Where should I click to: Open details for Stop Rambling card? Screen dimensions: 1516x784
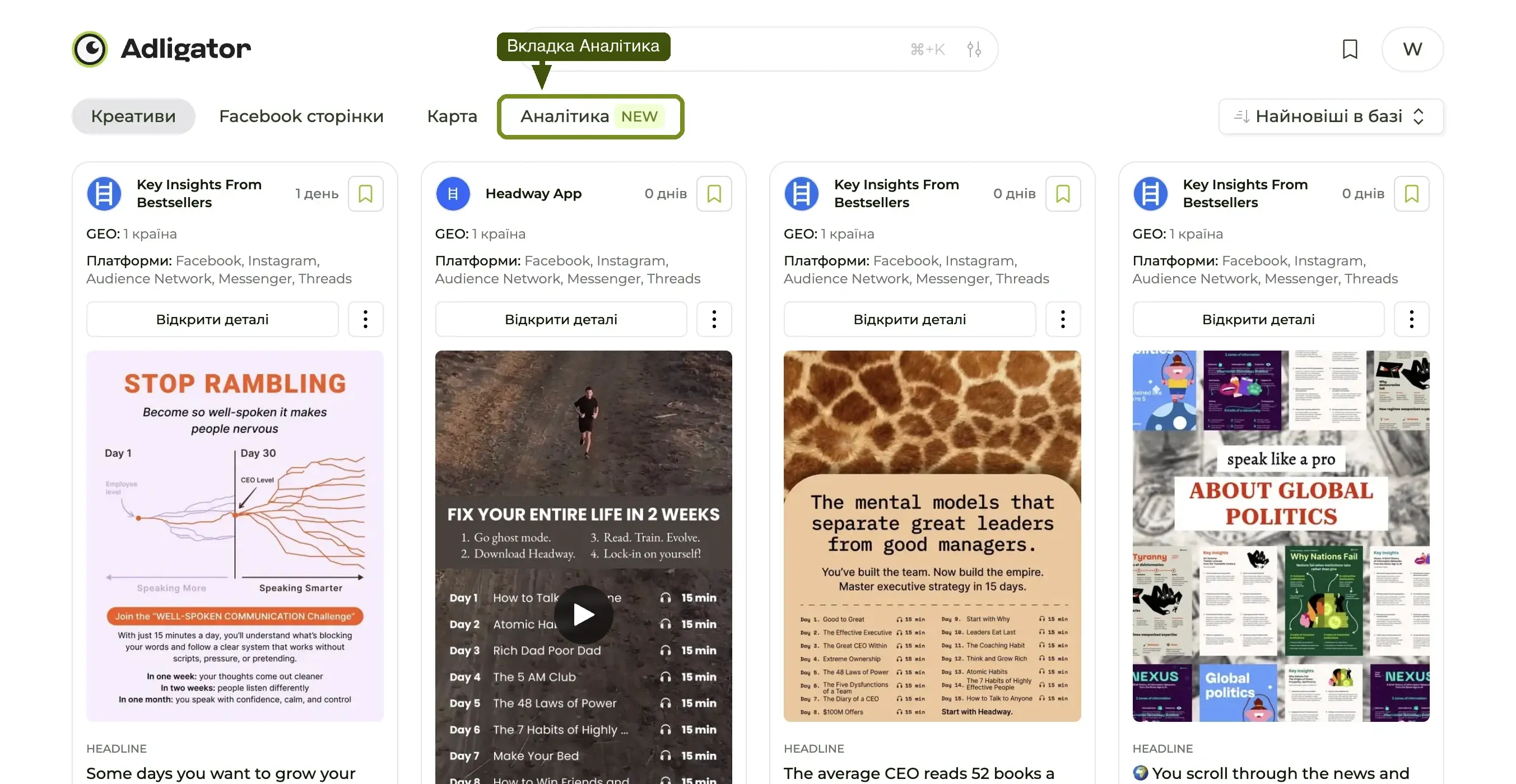pos(212,319)
